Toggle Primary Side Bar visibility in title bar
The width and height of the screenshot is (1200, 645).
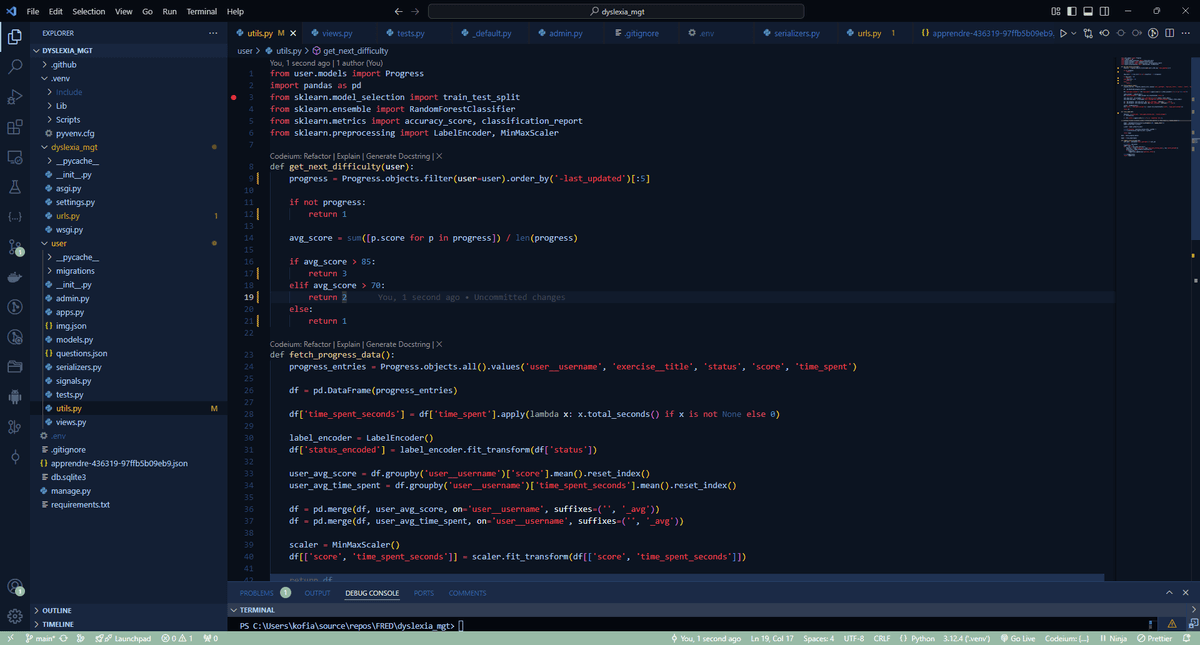coord(1071,11)
